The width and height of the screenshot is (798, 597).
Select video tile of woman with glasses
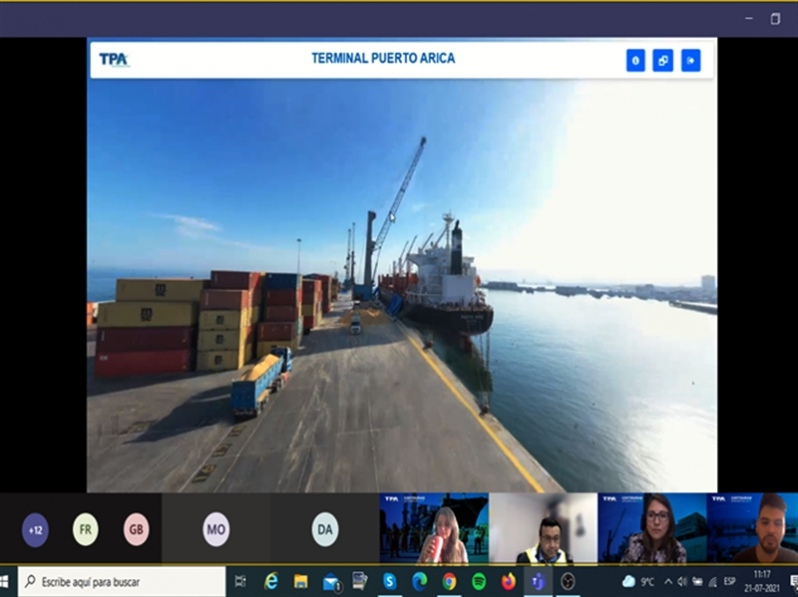click(652, 528)
